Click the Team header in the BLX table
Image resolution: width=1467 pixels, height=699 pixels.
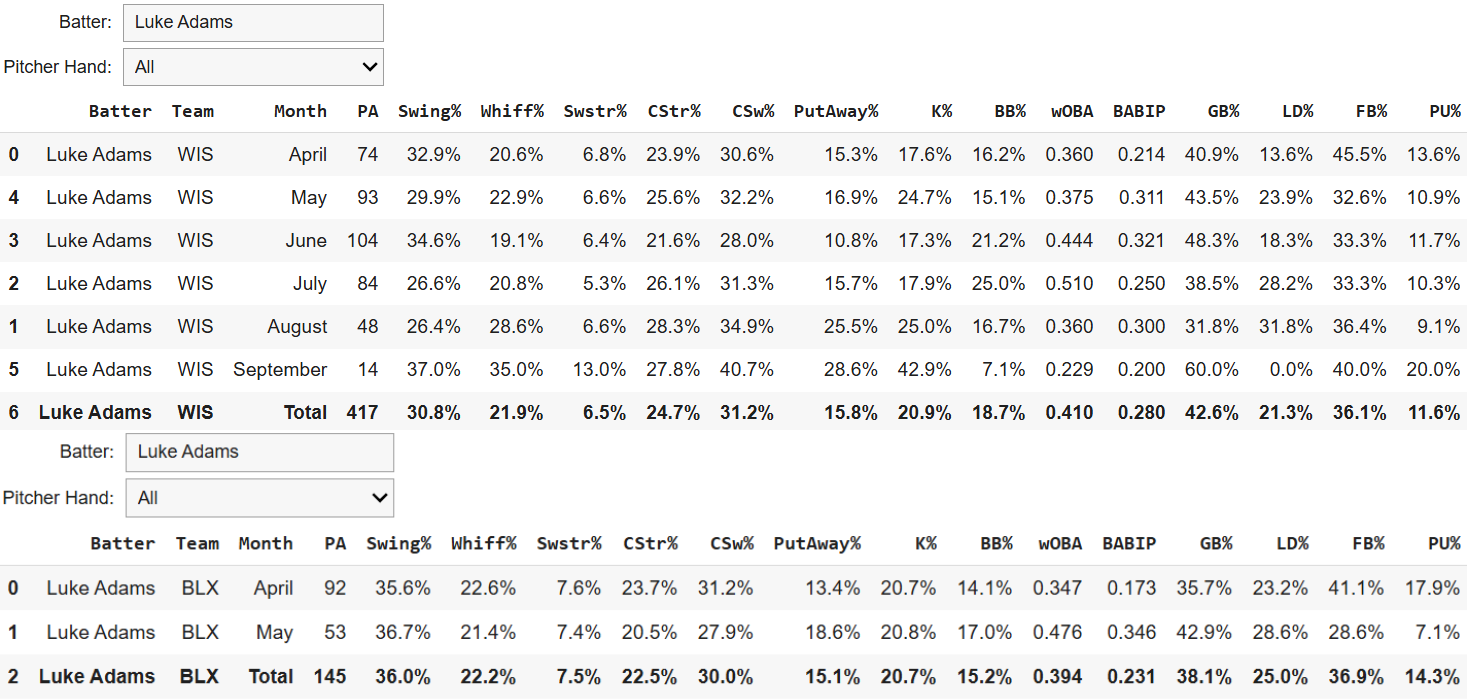pyautogui.click(x=197, y=544)
